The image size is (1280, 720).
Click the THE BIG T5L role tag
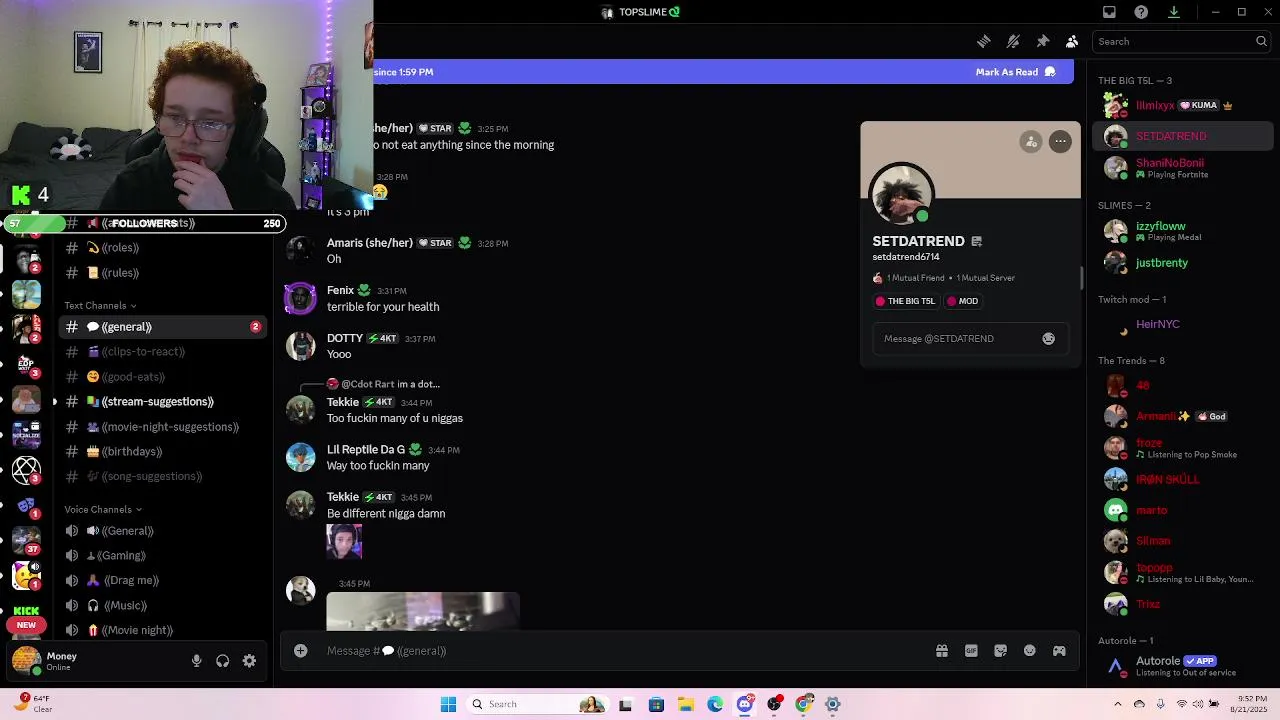point(906,301)
